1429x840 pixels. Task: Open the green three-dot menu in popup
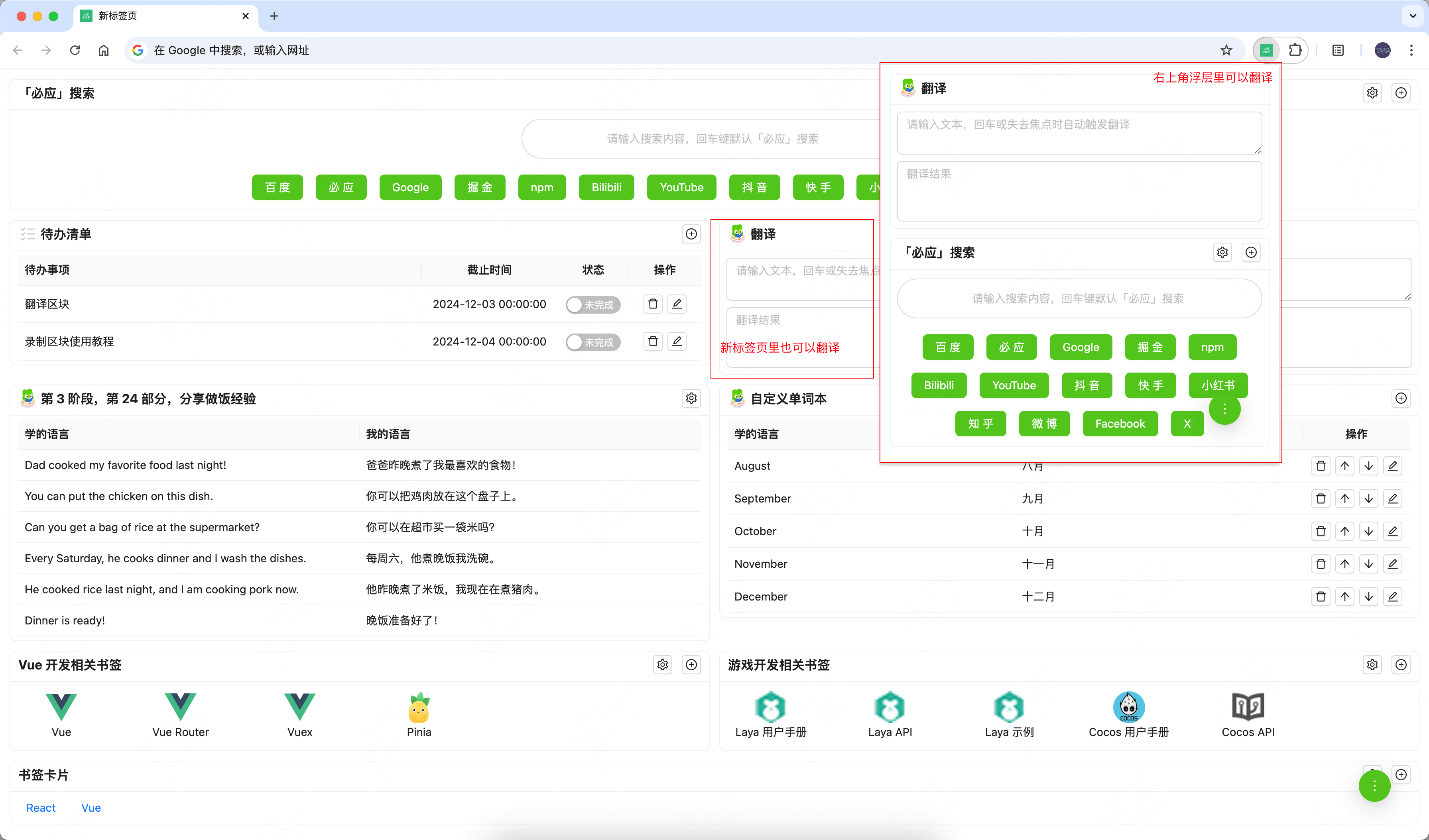point(1225,409)
